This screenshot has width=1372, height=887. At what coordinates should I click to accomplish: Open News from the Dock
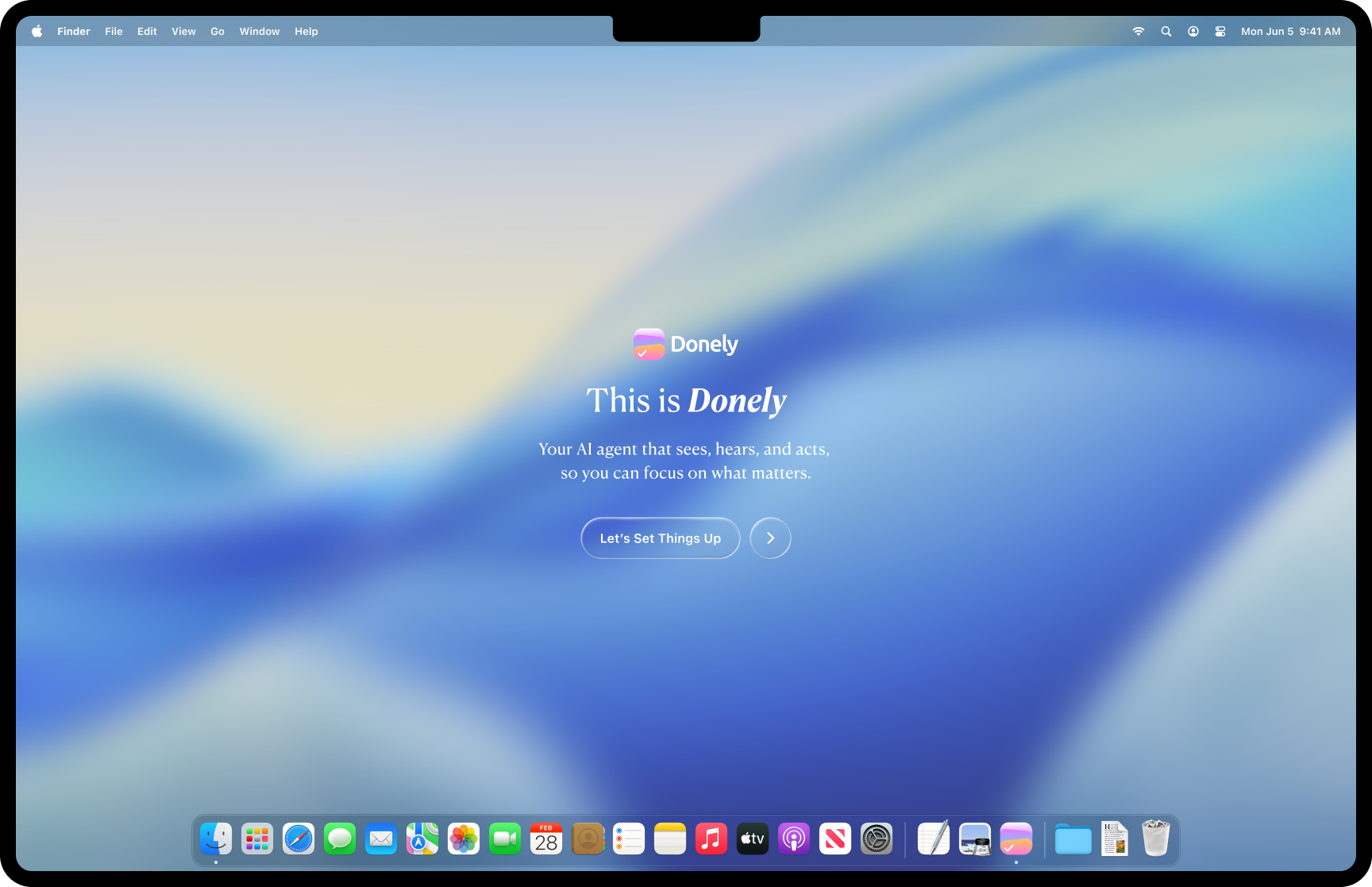click(835, 839)
